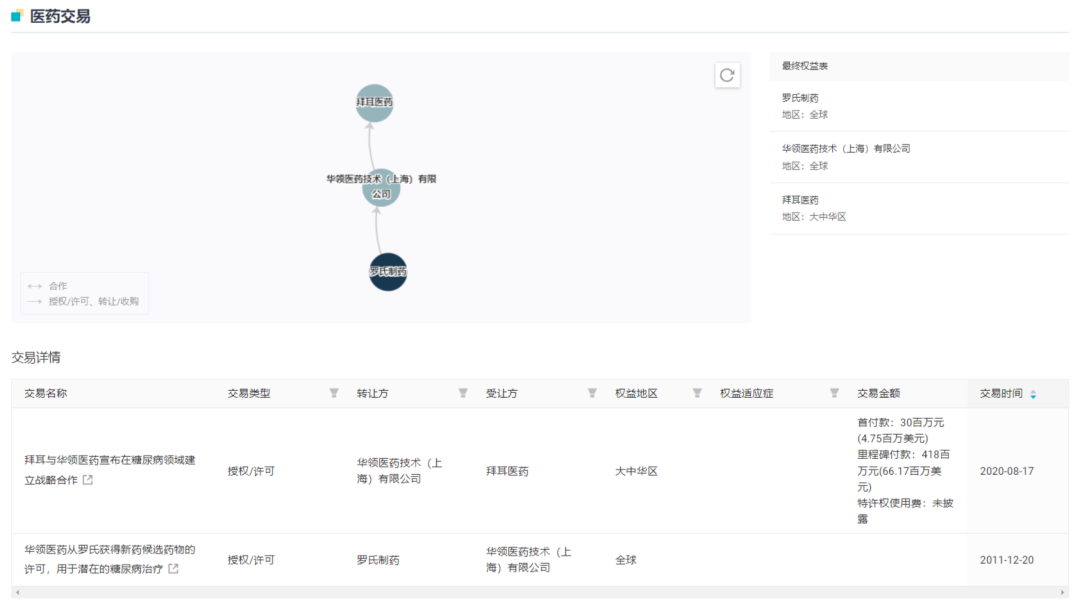Screen dimensions: 1080x600
Task: Reset the deal relationship graph view
Action: click(727, 75)
